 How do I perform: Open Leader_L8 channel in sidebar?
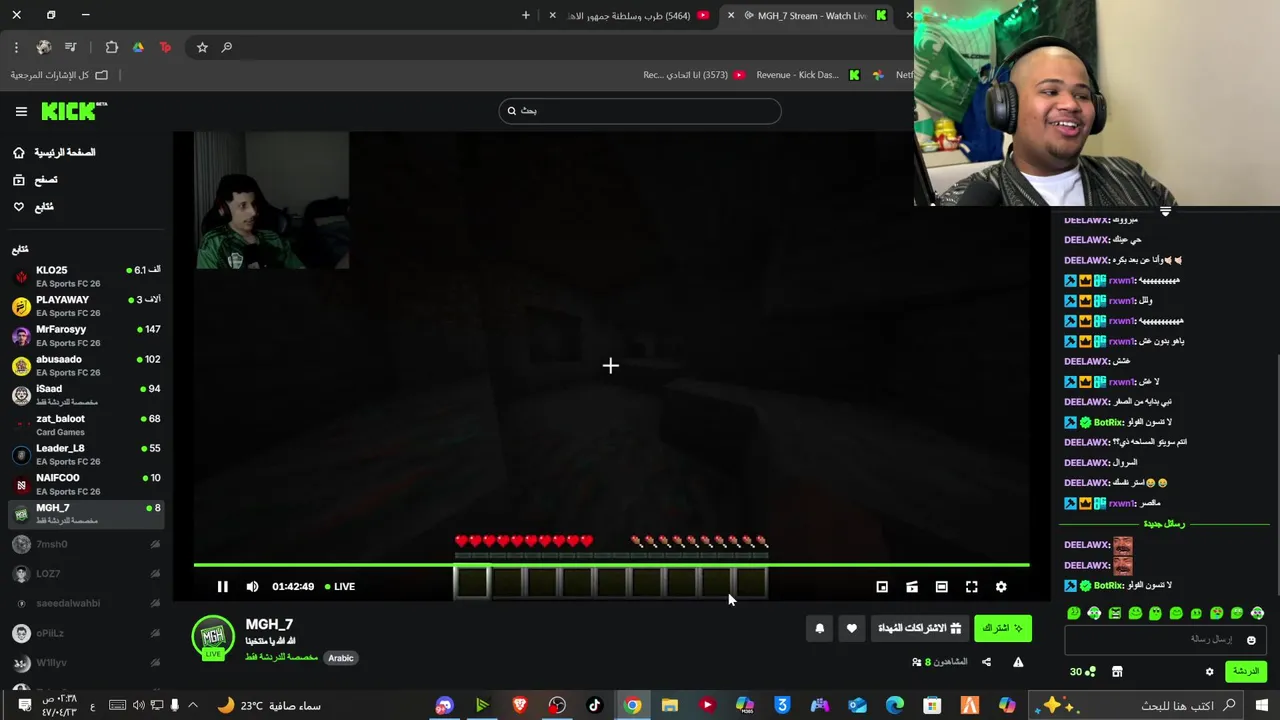click(86, 454)
